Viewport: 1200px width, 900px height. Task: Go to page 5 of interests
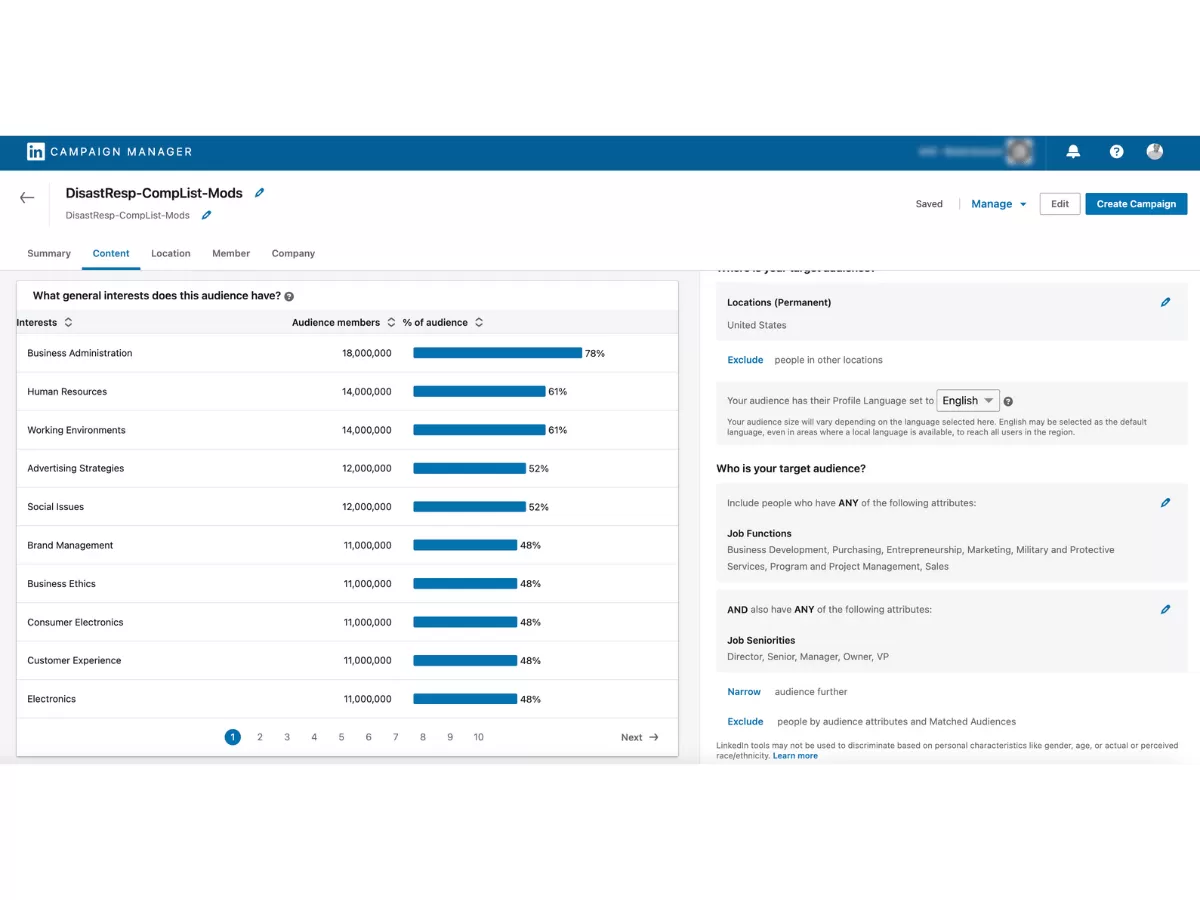[341, 737]
